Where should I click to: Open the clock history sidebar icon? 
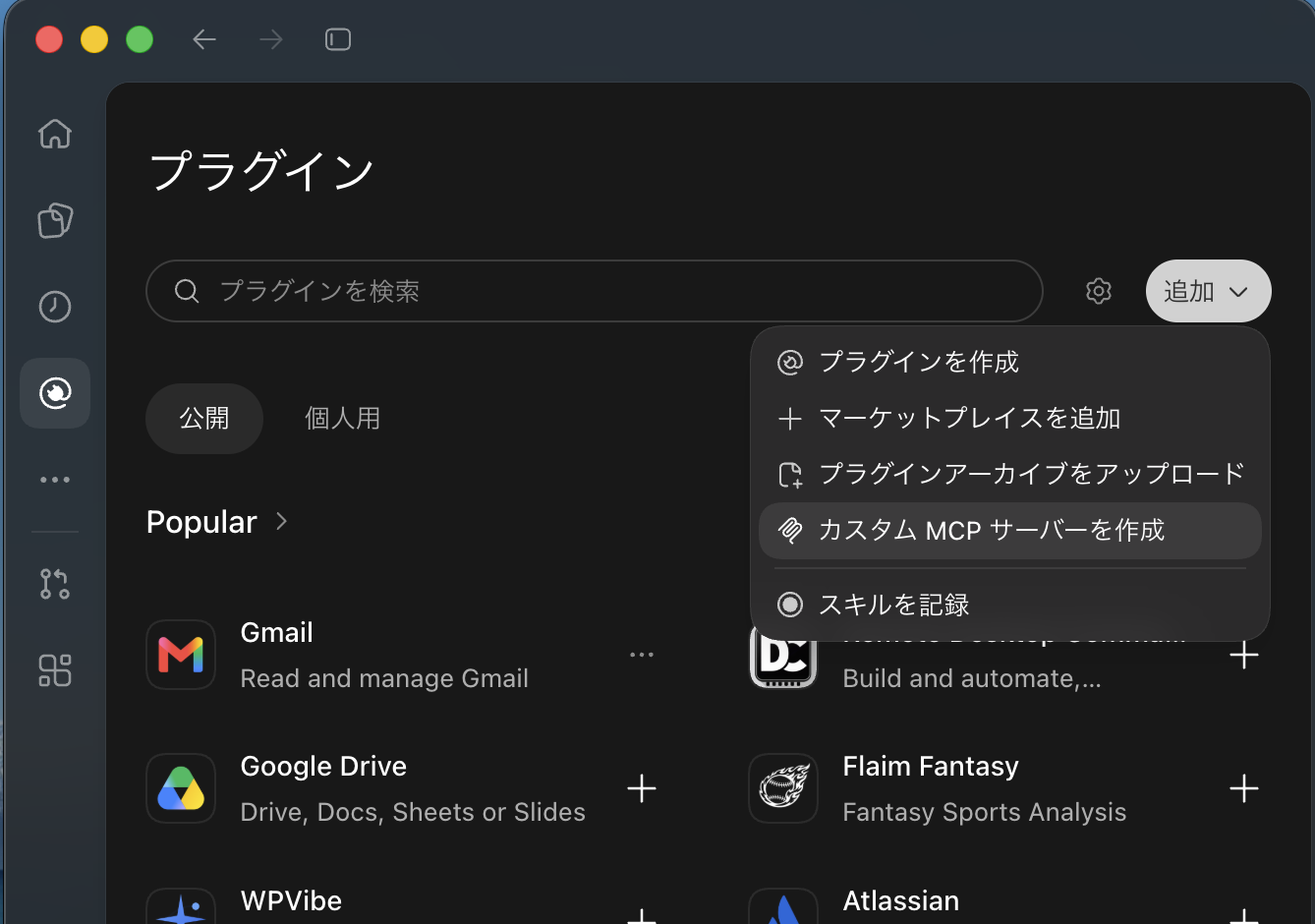point(55,307)
